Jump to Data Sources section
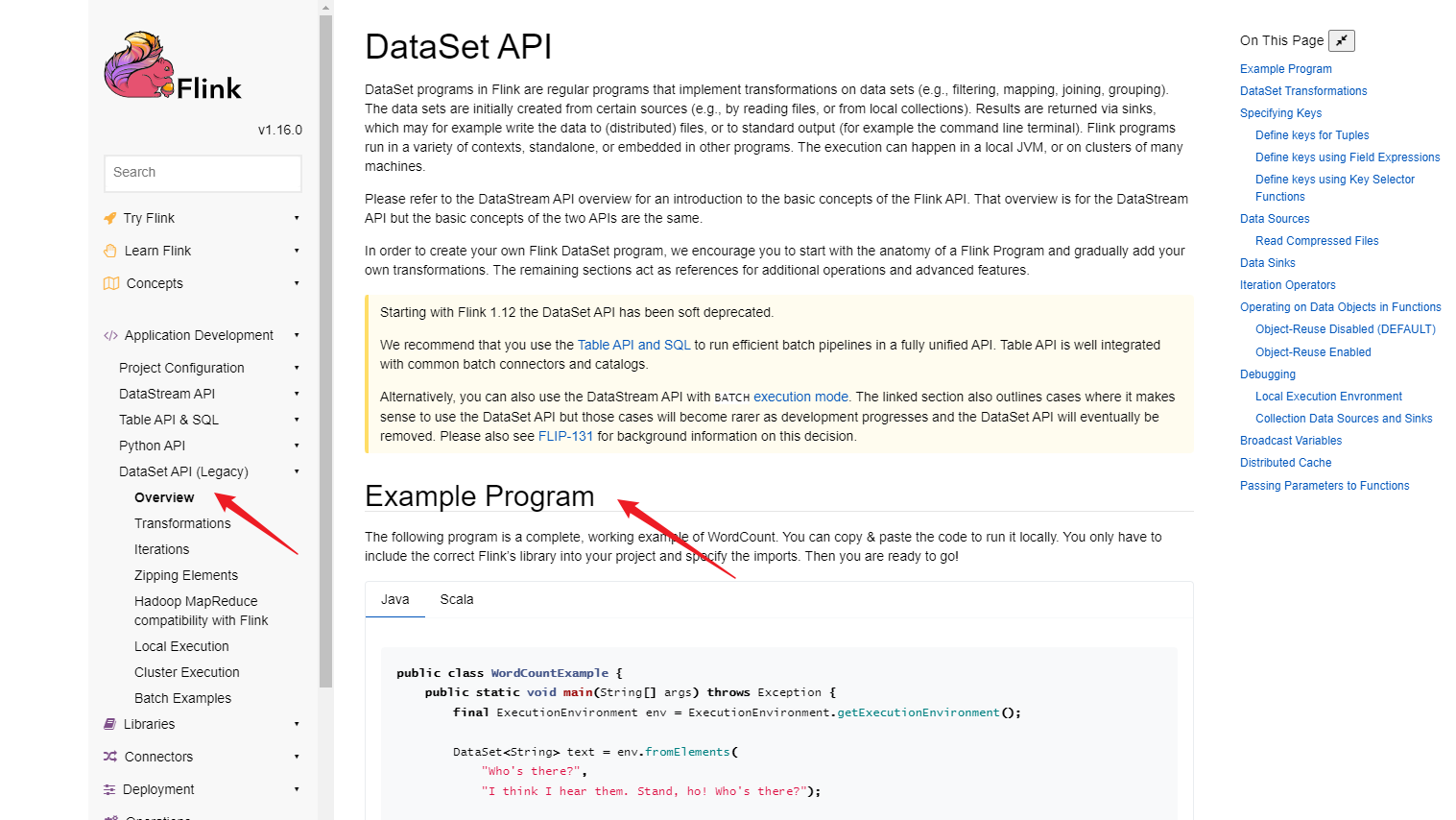 (x=1275, y=219)
